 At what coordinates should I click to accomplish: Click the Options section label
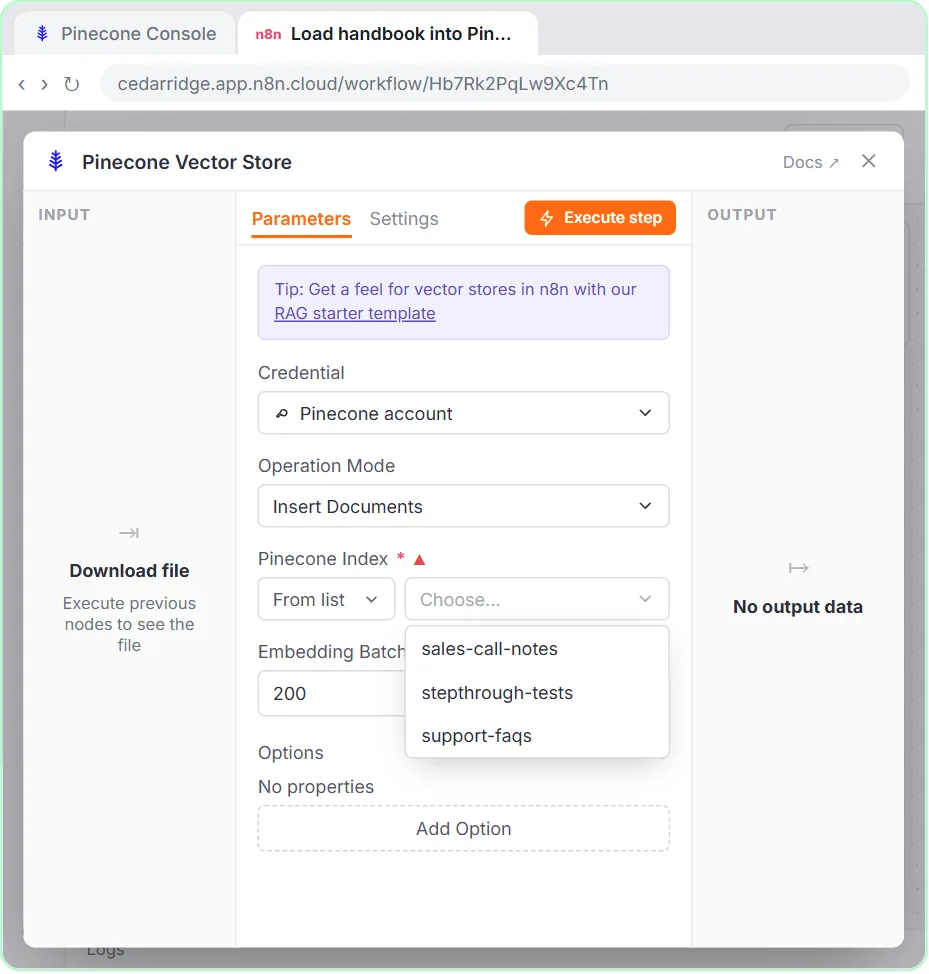291,753
